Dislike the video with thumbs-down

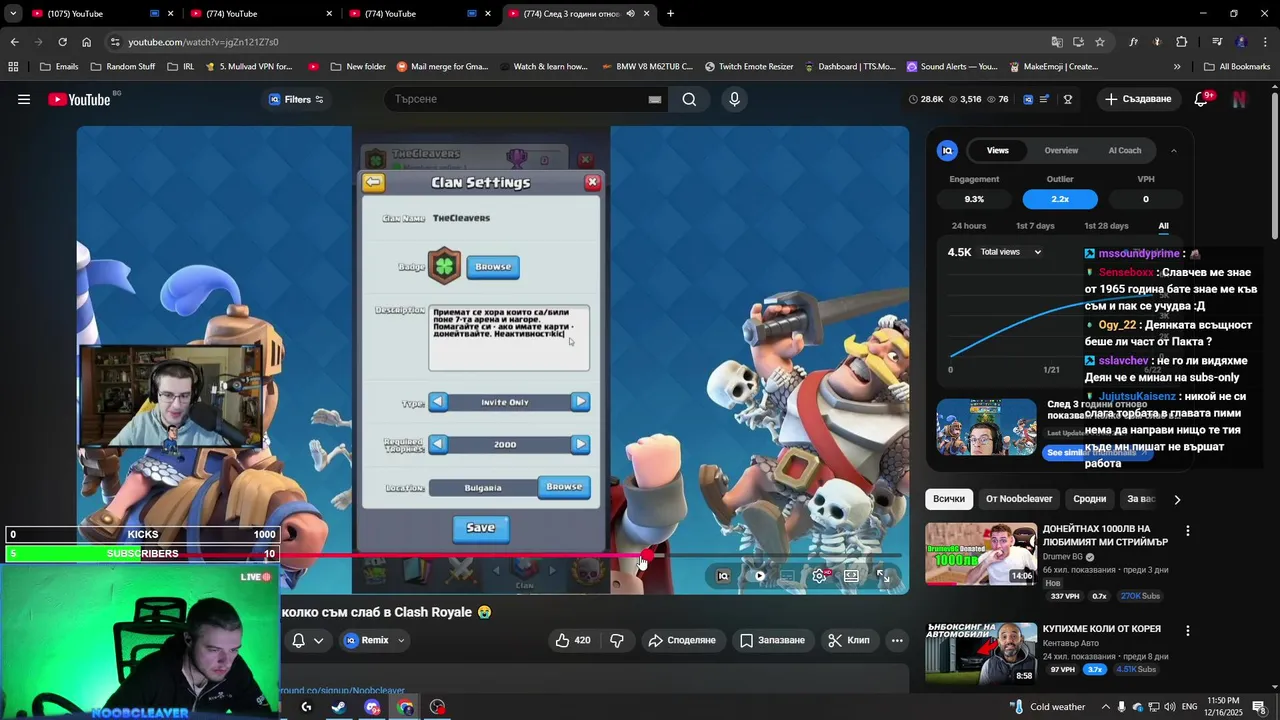pos(617,640)
